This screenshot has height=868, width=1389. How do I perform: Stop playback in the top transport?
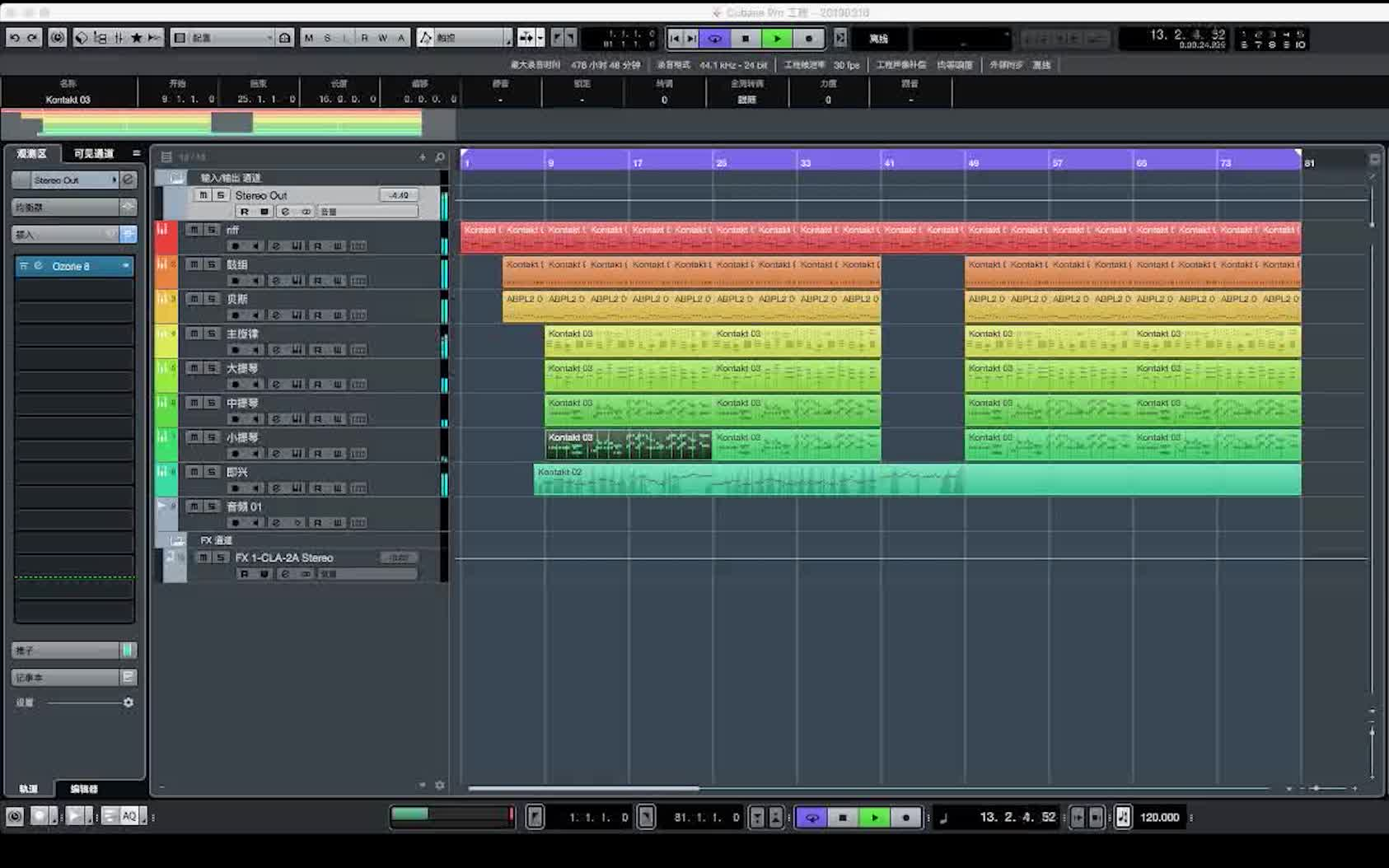point(746,38)
